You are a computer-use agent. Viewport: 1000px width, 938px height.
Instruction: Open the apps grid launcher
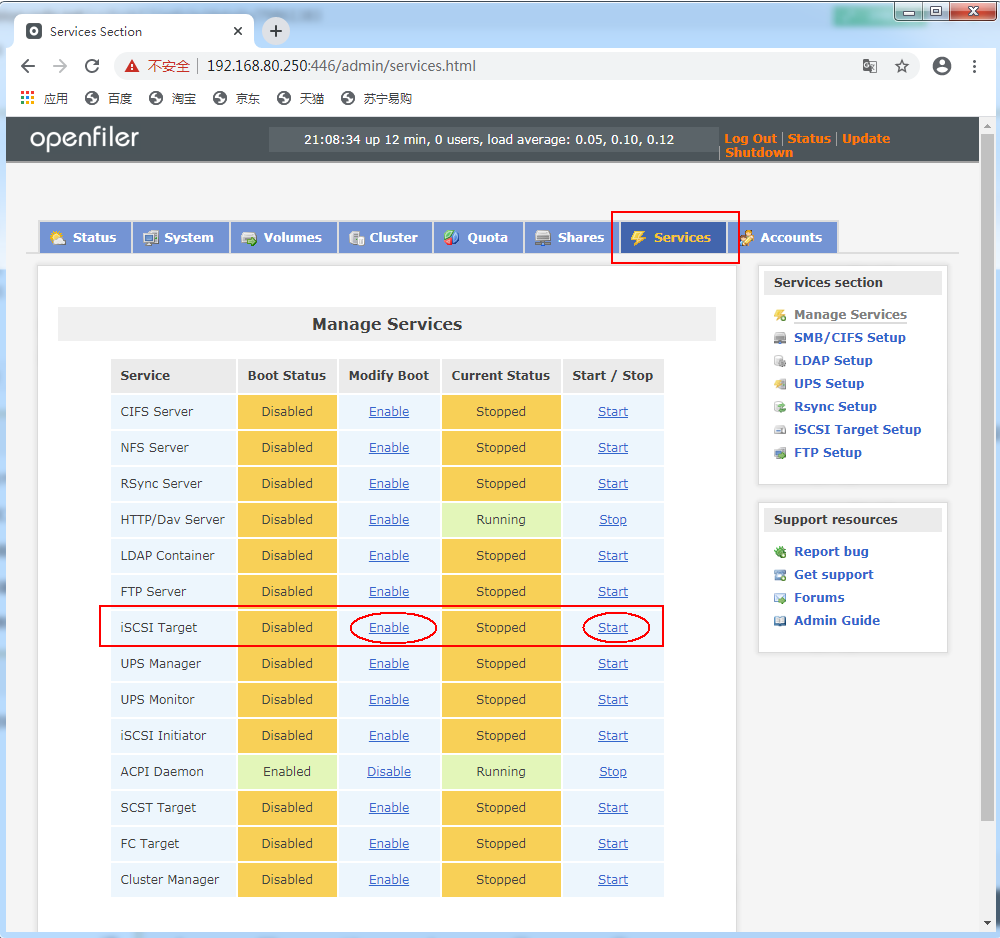coord(26,97)
